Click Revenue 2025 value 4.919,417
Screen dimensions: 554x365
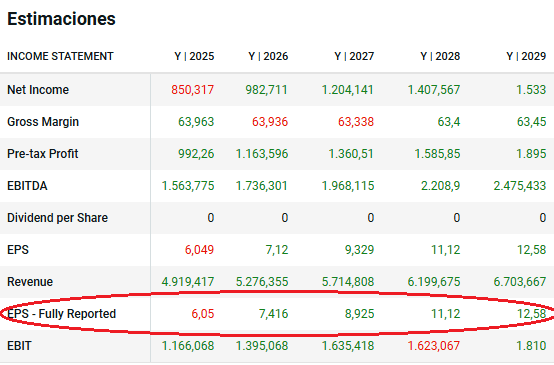tap(188, 282)
